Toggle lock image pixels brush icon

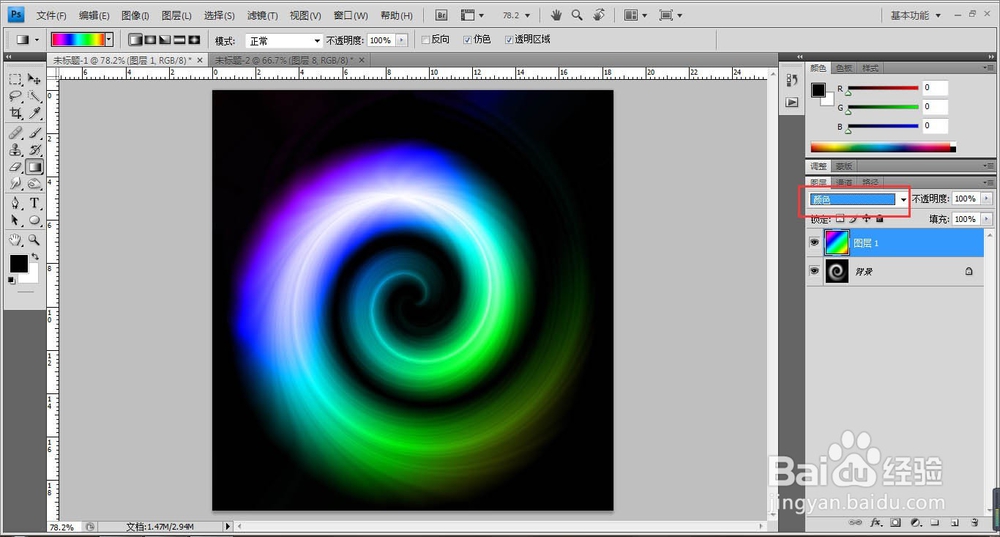click(x=853, y=218)
